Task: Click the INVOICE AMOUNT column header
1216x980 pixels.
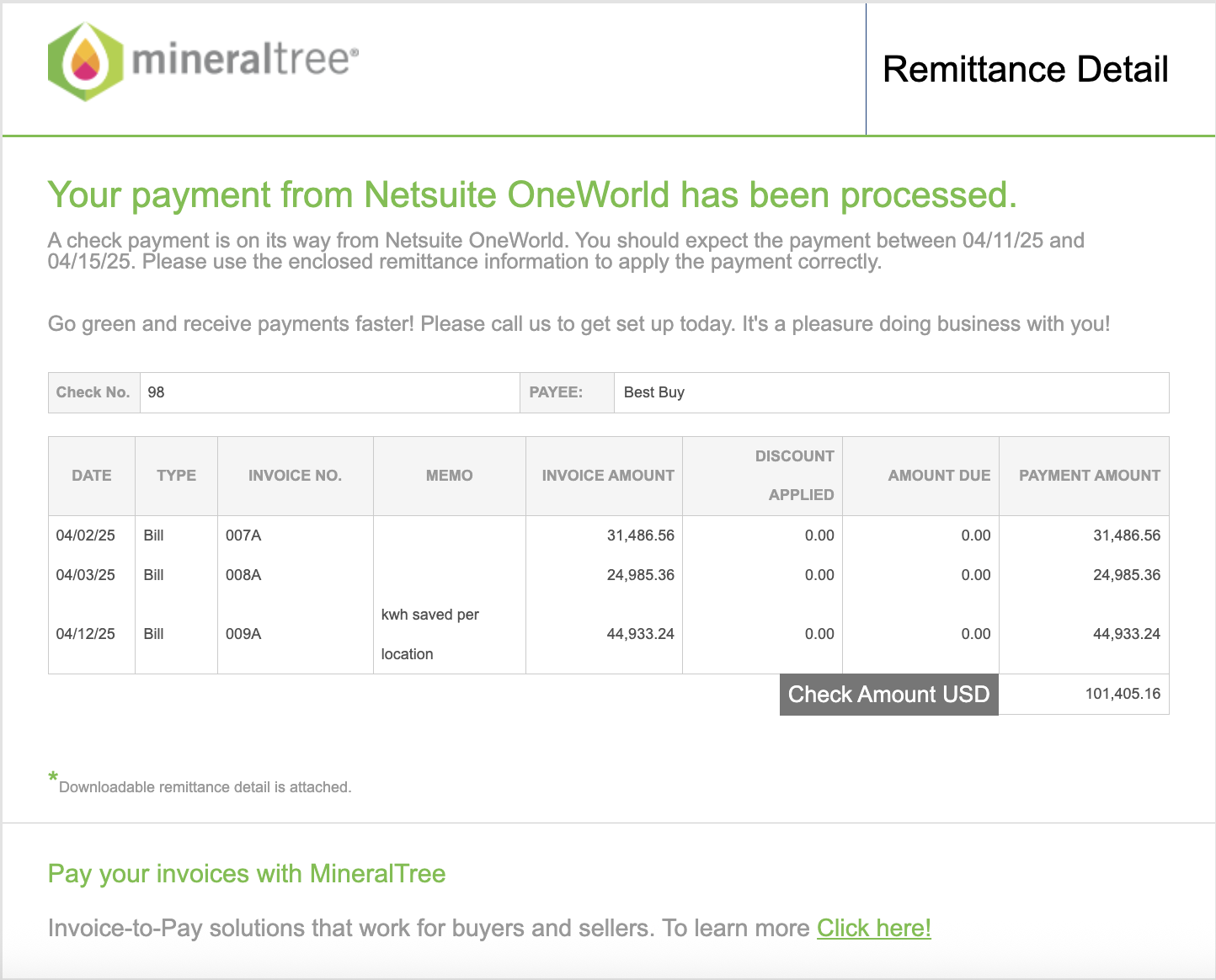Action: (x=605, y=476)
